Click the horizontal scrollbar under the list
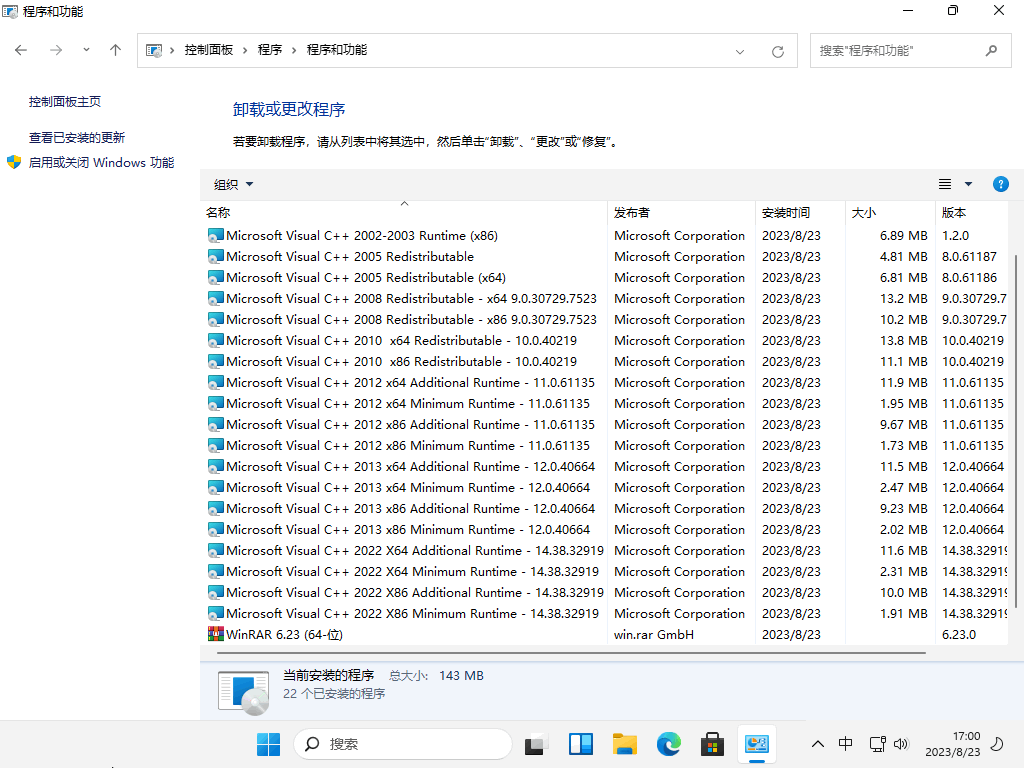Viewport: 1024px width, 768px height. 571,652
